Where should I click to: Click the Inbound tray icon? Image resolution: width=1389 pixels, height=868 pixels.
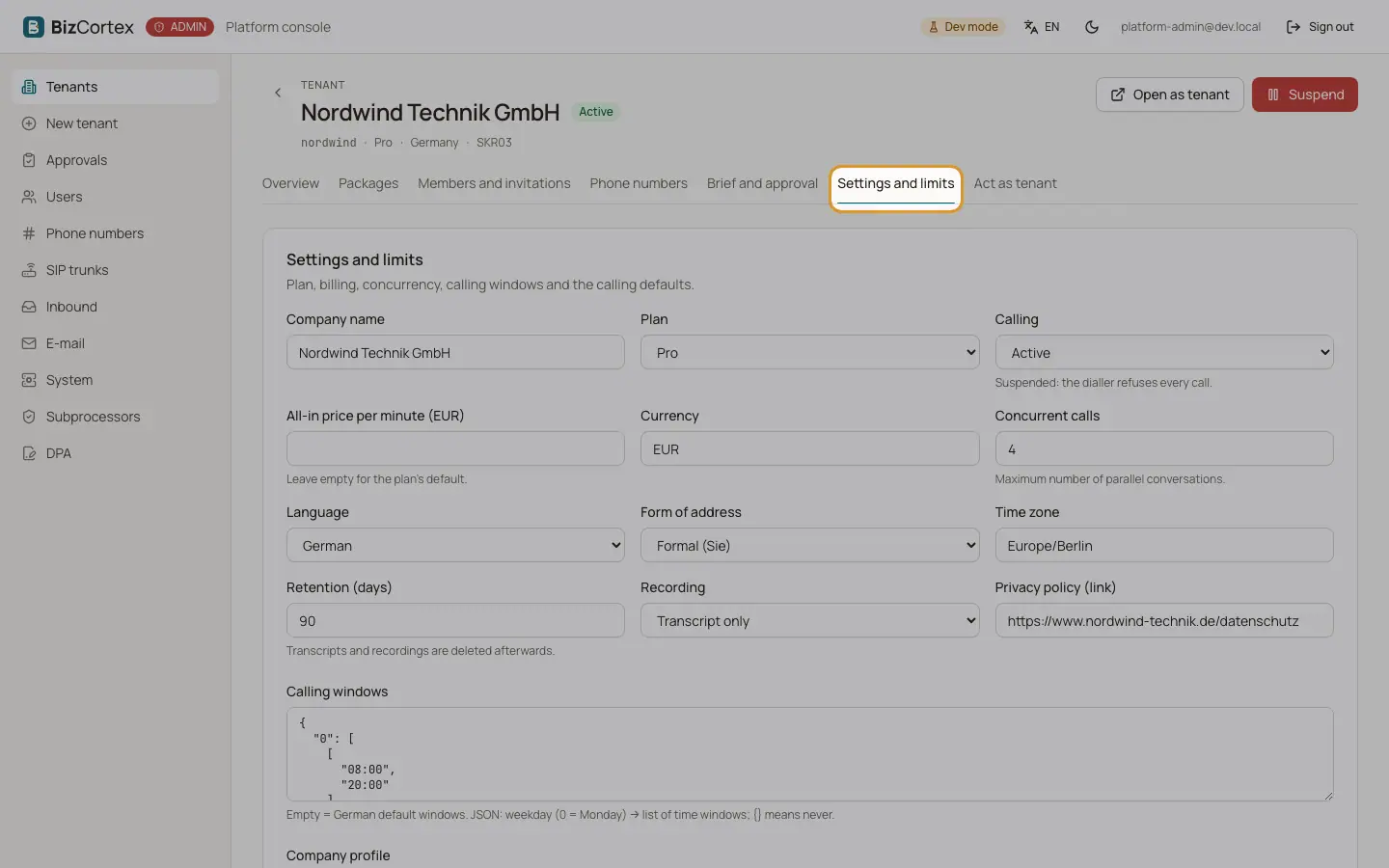(x=29, y=307)
